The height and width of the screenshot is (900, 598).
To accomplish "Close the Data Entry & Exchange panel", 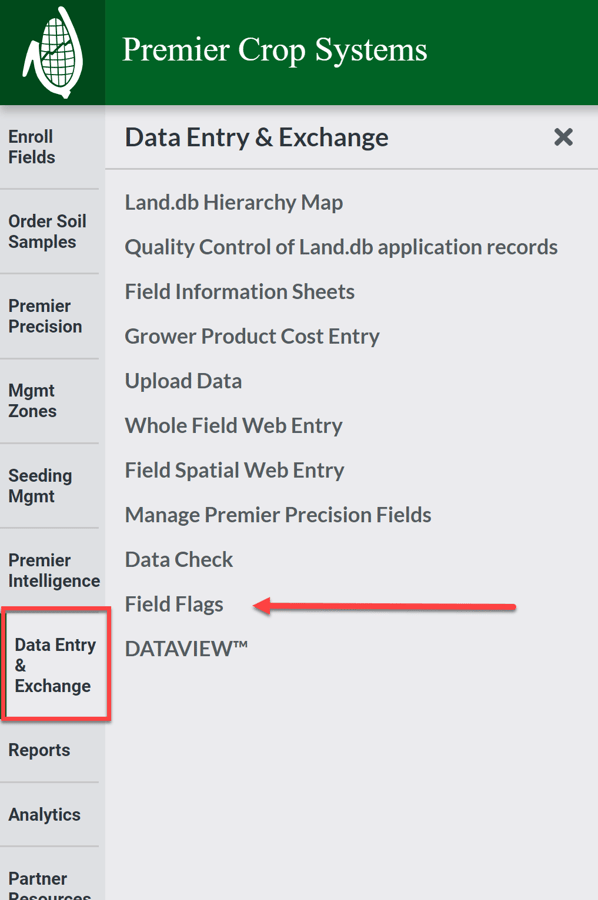I will point(563,138).
